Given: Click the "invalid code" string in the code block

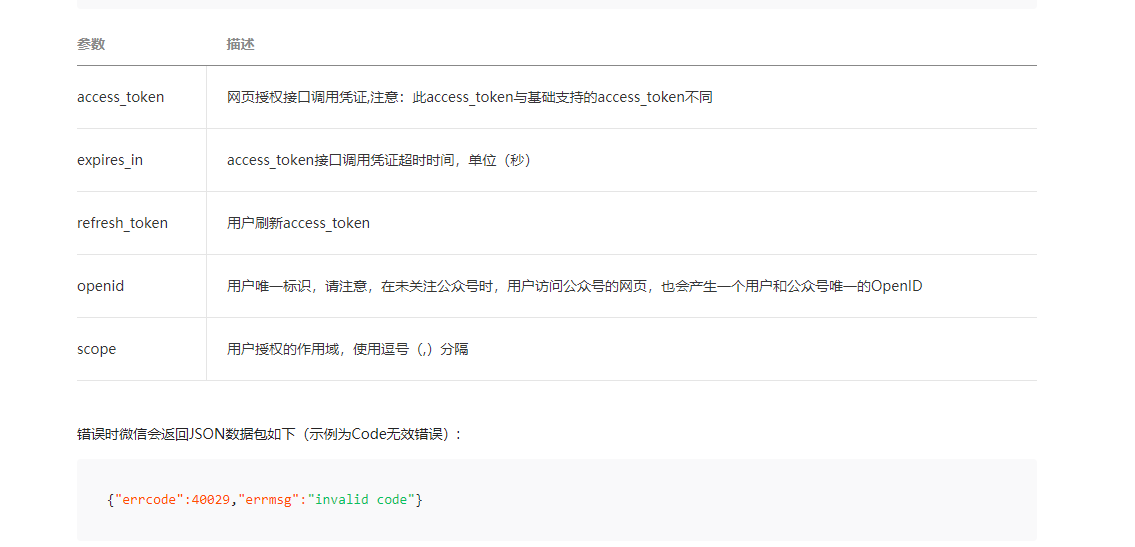Looking at the screenshot, I should click(x=360, y=499).
